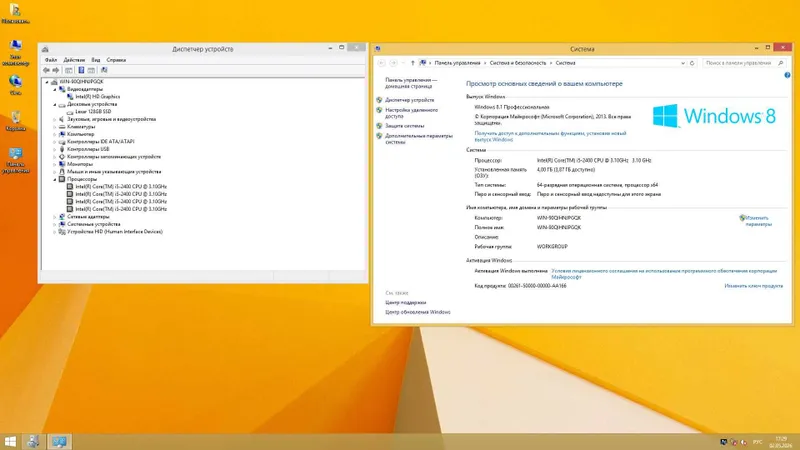
Task: Click the Intel(R) HD Graphics device icon
Action: [70, 96]
